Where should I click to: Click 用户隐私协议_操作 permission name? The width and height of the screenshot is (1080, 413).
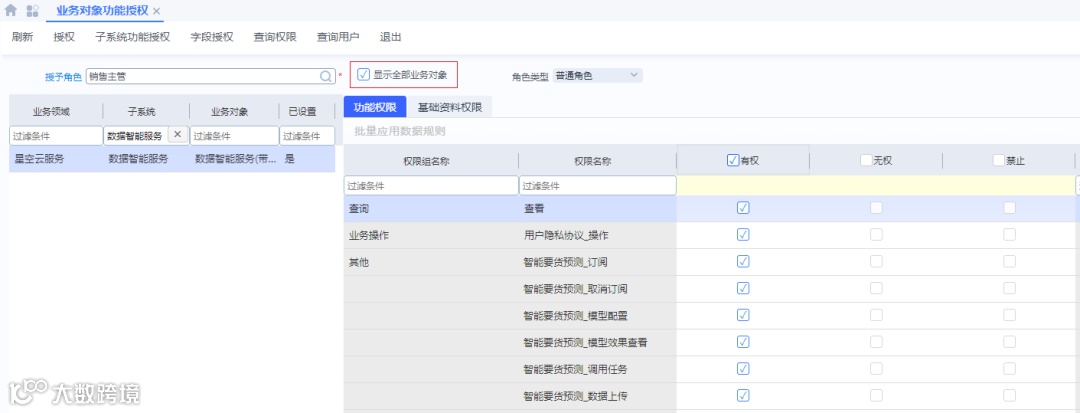pos(566,235)
